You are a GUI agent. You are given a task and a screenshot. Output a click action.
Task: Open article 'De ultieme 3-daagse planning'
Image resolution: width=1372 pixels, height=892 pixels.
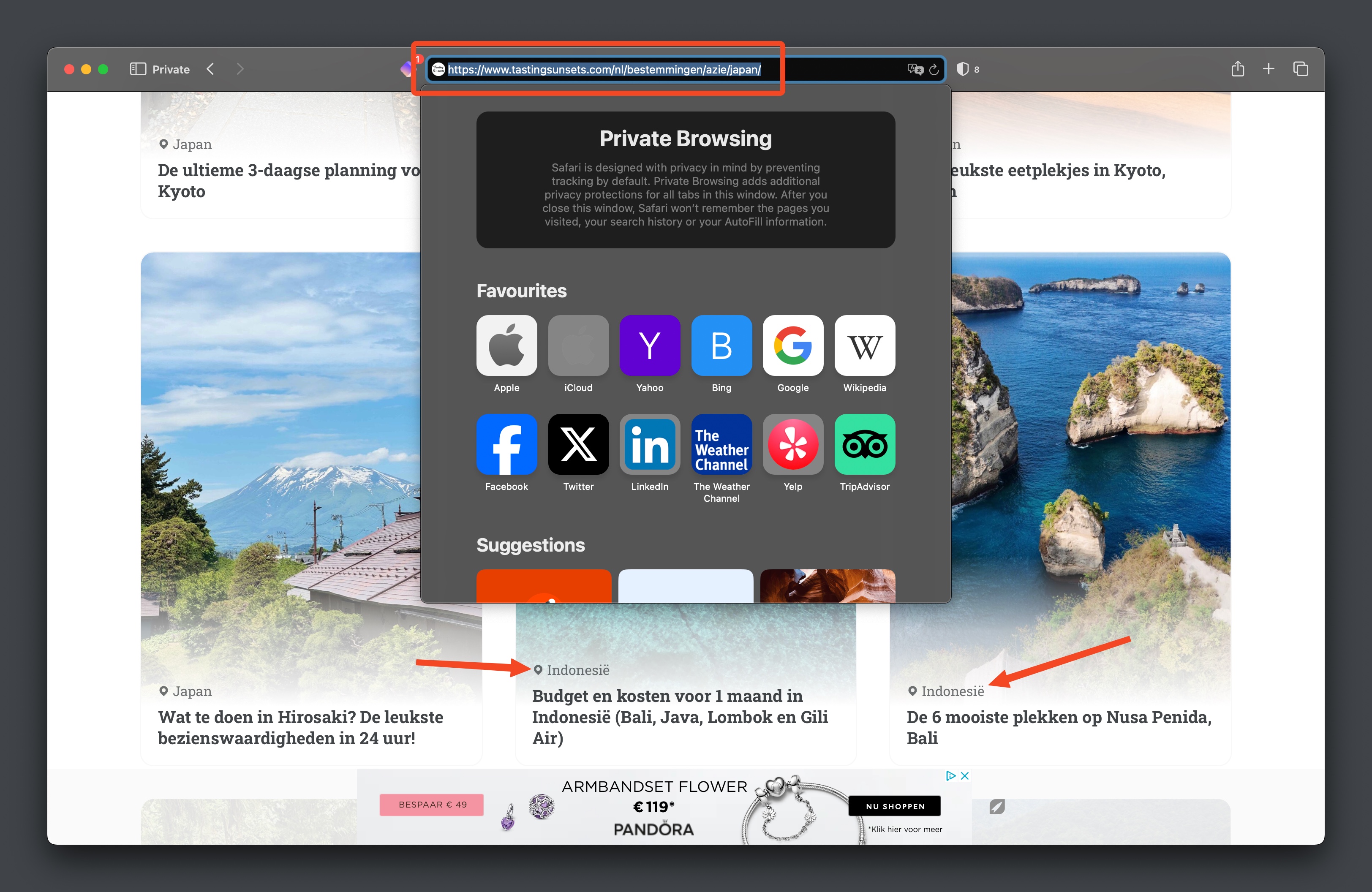point(289,180)
